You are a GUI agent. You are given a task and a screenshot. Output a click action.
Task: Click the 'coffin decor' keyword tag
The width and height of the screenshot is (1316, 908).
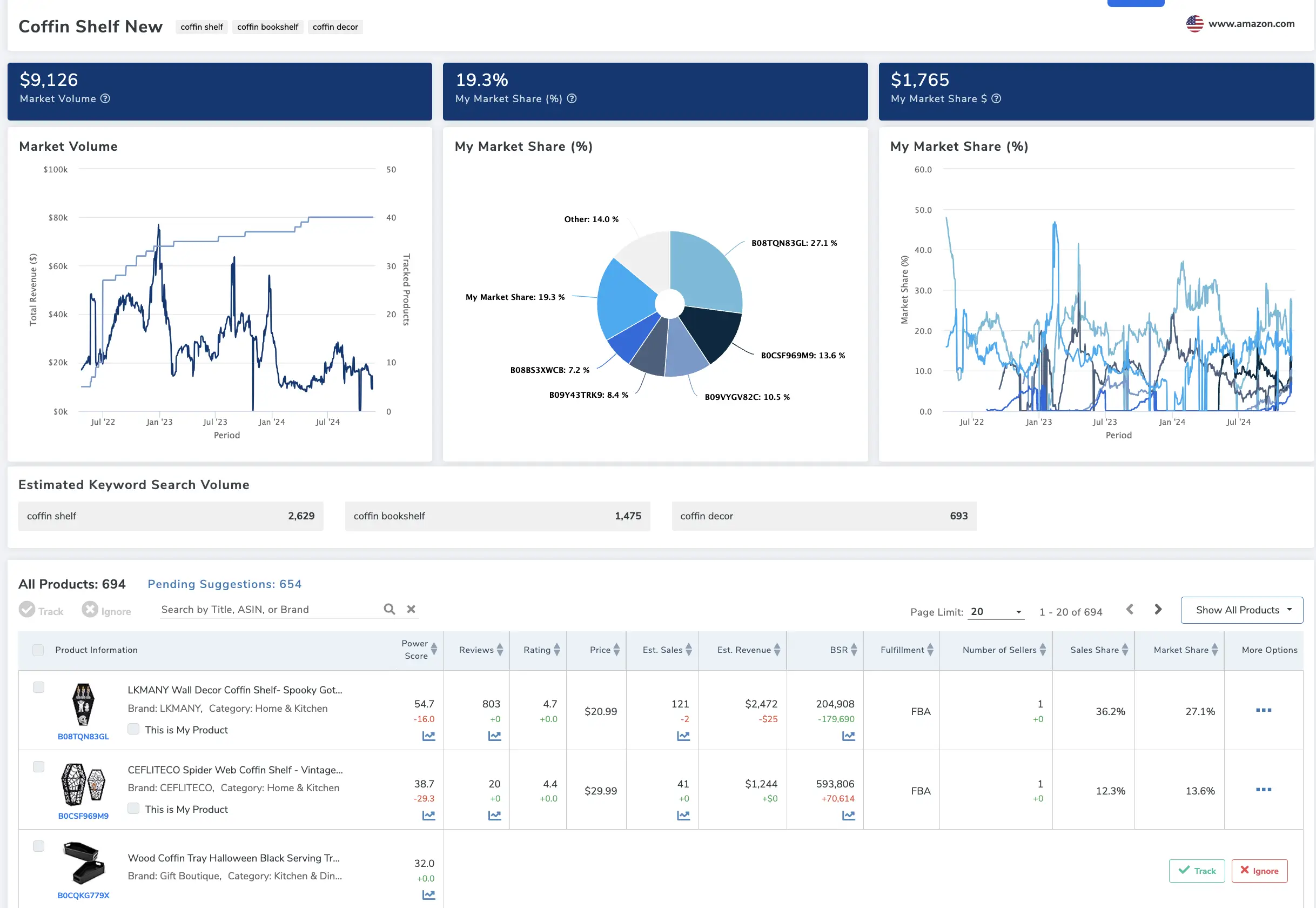click(x=335, y=26)
